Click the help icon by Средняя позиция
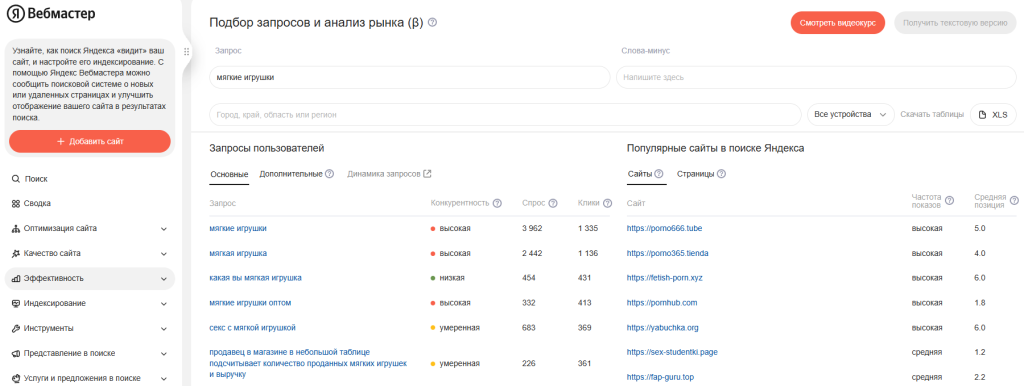Image resolution: width=1024 pixels, height=386 pixels. coord(1014,200)
